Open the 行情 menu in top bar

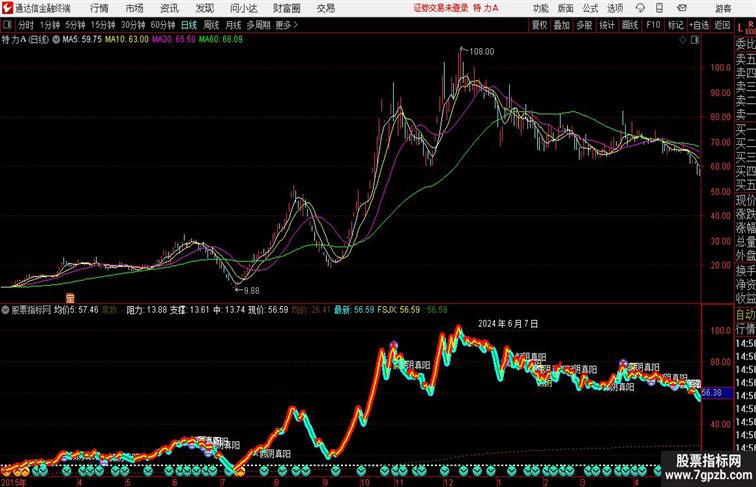99,8
